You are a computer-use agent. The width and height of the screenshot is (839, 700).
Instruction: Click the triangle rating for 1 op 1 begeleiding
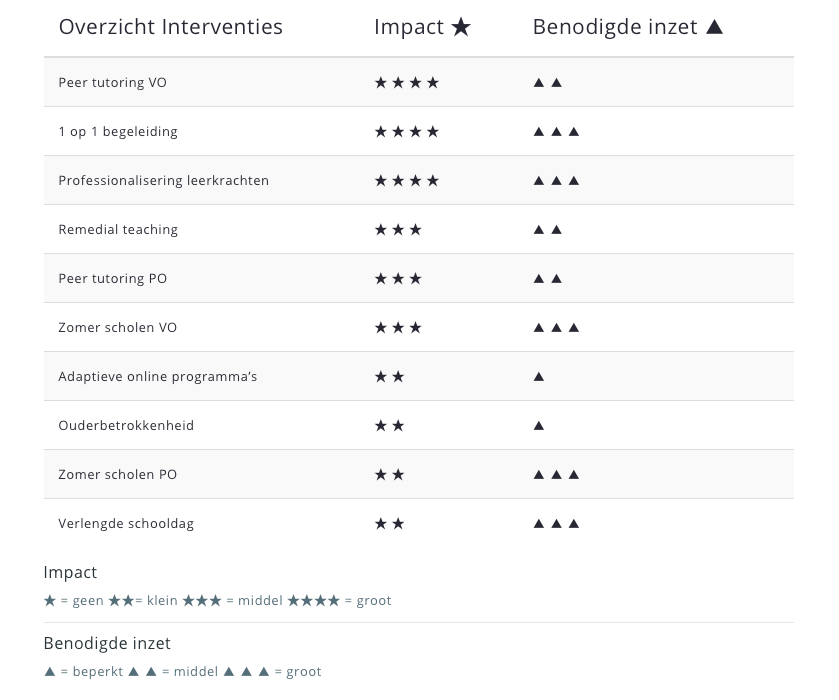click(x=556, y=132)
